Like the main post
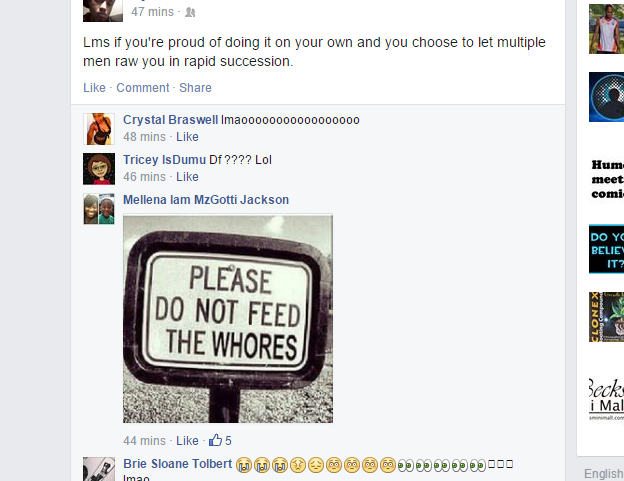Screen dimensions: 624x481 tap(94, 88)
